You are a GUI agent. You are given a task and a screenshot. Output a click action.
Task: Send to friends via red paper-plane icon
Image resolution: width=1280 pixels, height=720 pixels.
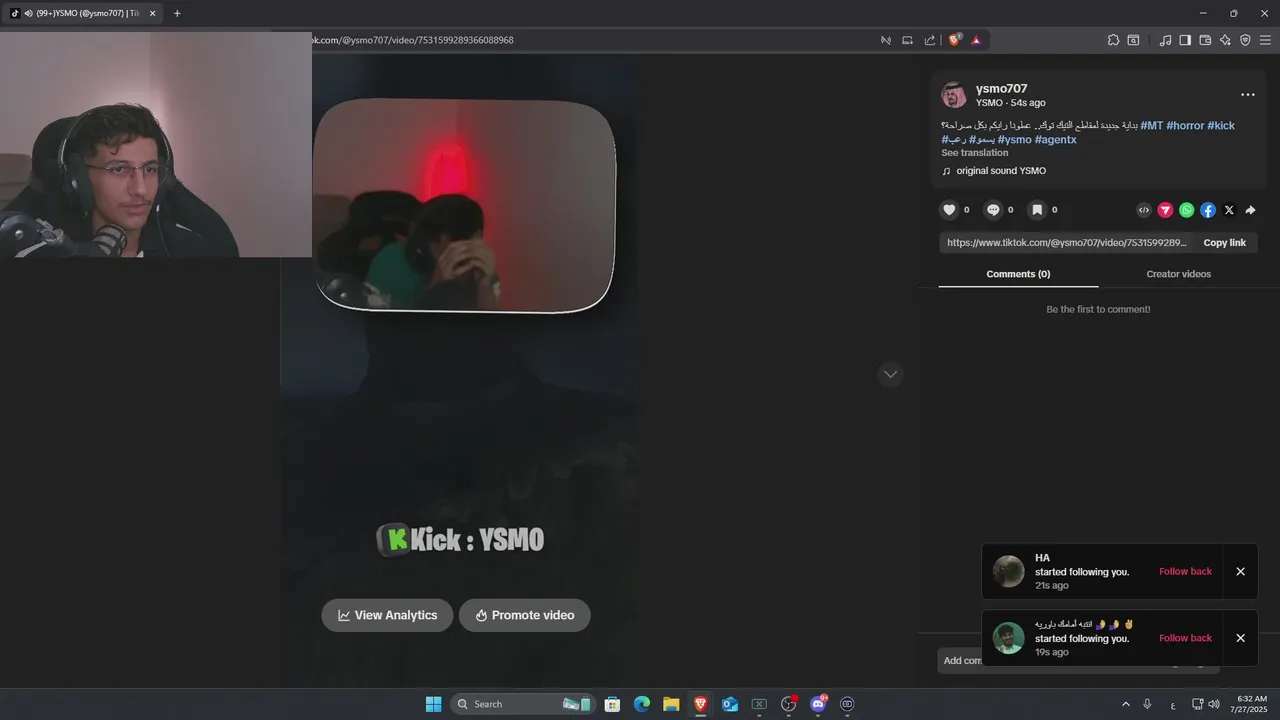pos(1165,210)
